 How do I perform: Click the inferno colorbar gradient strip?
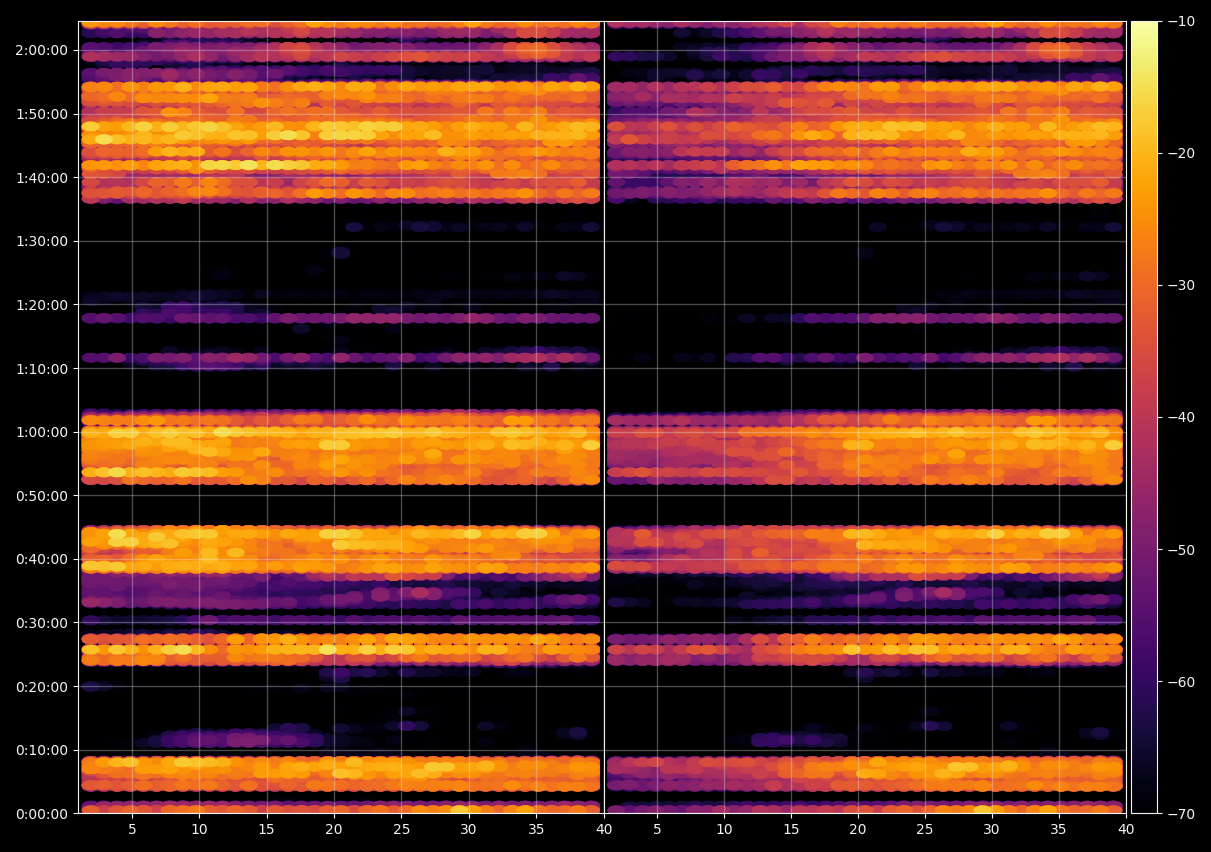click(x=1144, y=417)
